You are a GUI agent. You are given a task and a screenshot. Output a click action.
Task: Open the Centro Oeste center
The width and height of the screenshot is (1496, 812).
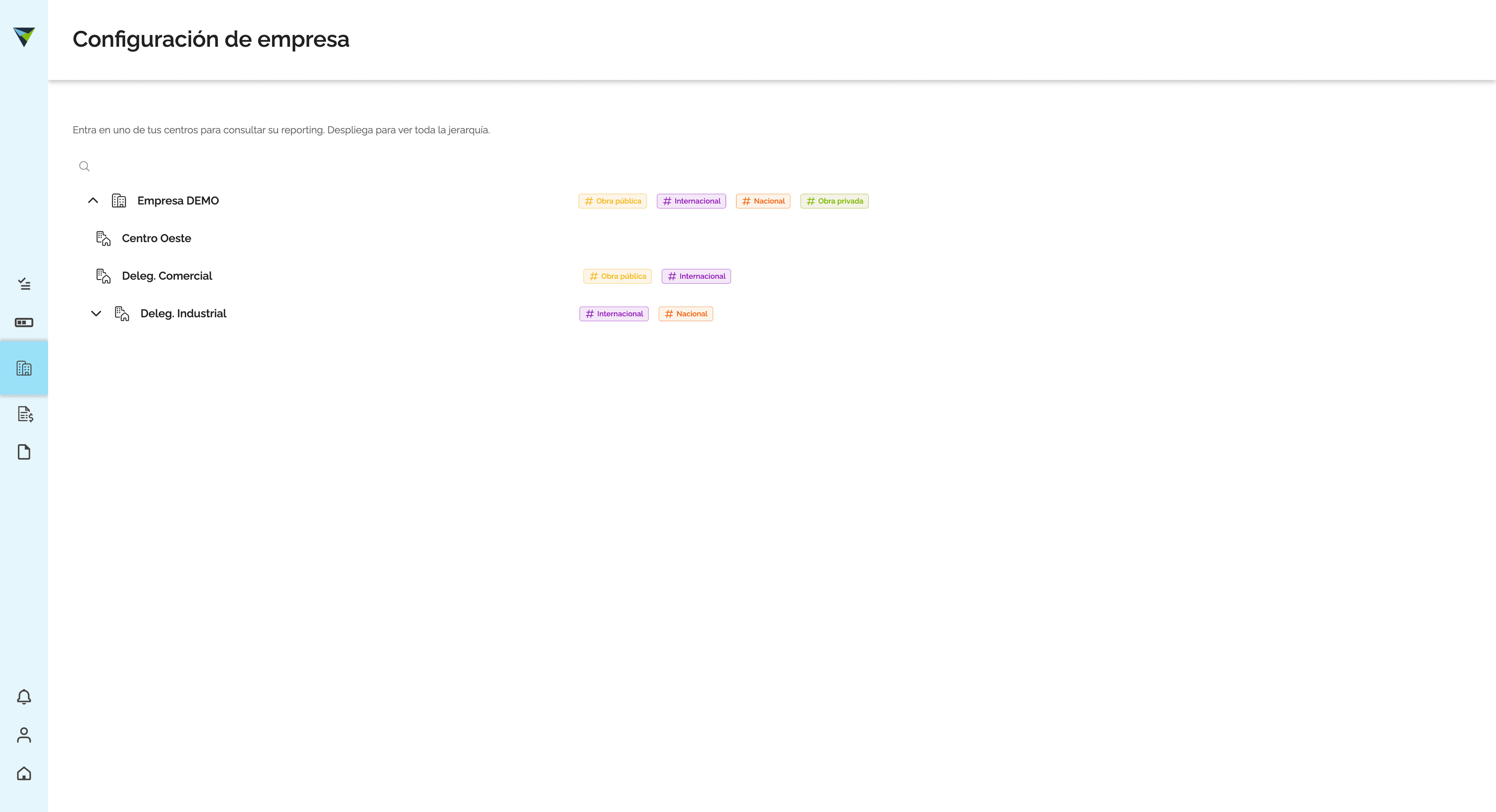pos(156,238)
